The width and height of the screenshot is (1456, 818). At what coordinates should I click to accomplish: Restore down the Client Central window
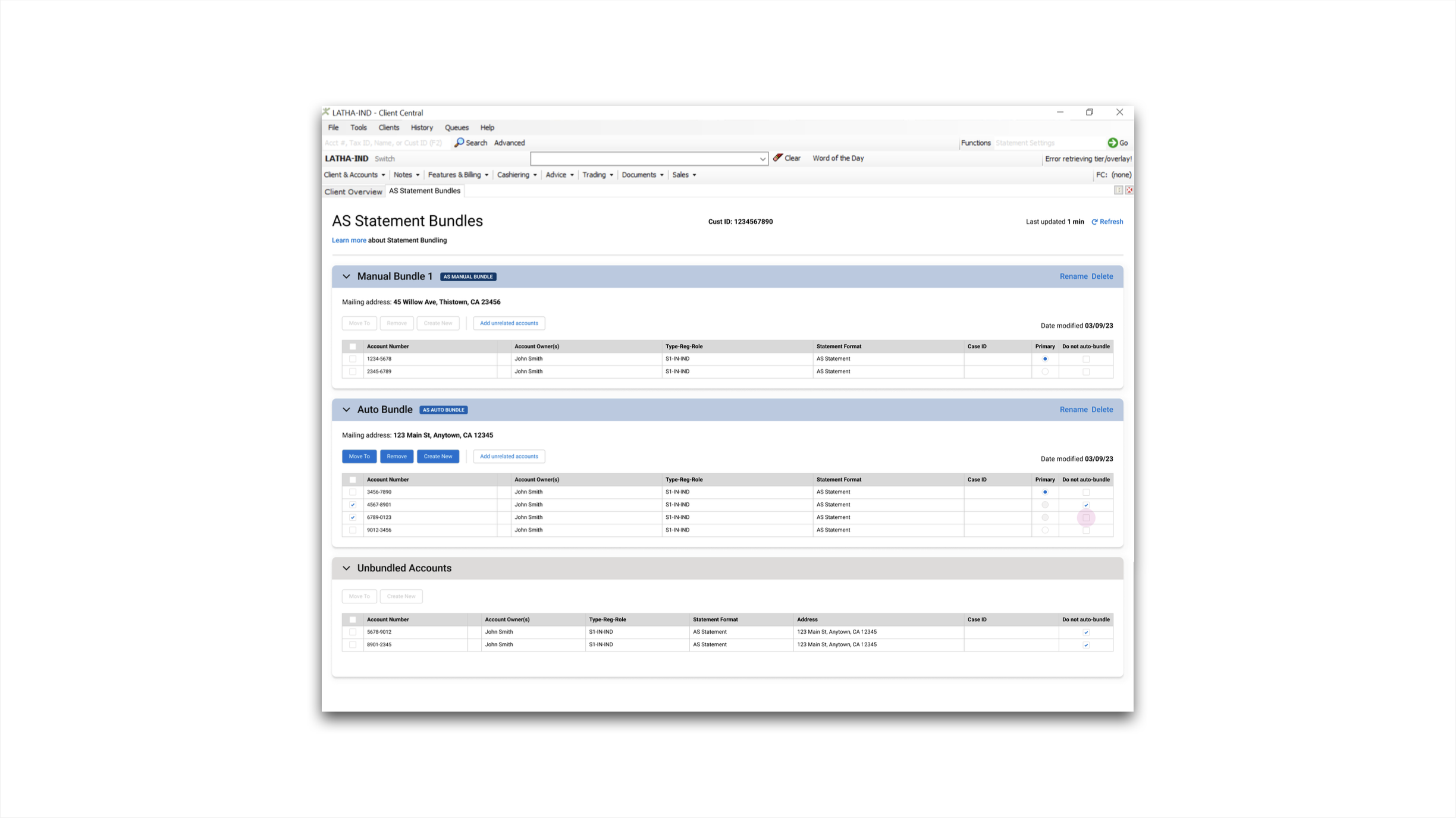click(1089, 112)
